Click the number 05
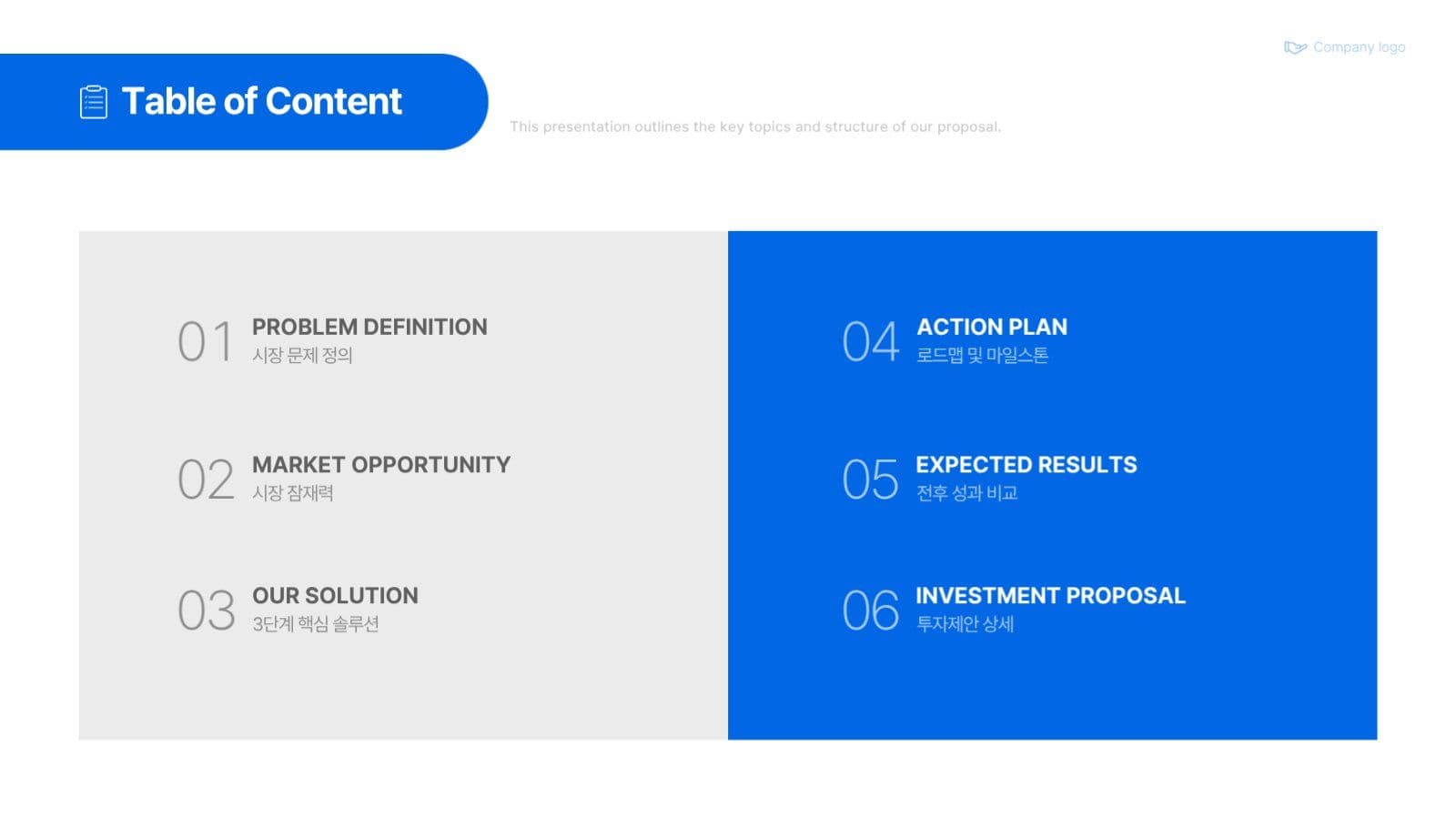Image resolution: width=1456 pixels, height=818 pixels. [x=871, y=480]
